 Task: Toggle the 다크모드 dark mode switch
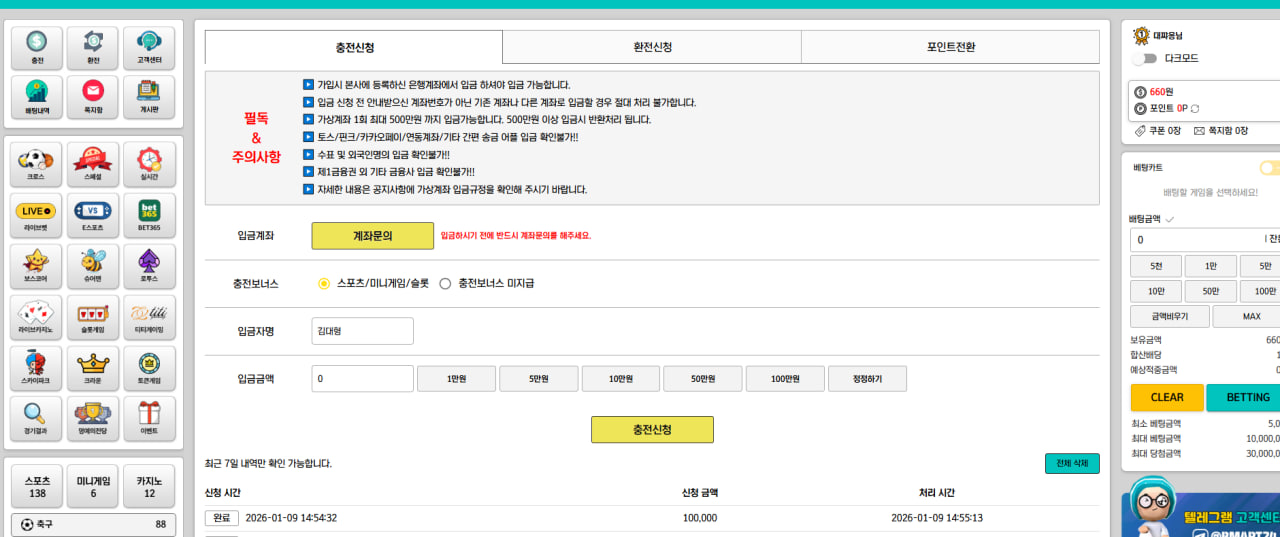click(1146, 59)
